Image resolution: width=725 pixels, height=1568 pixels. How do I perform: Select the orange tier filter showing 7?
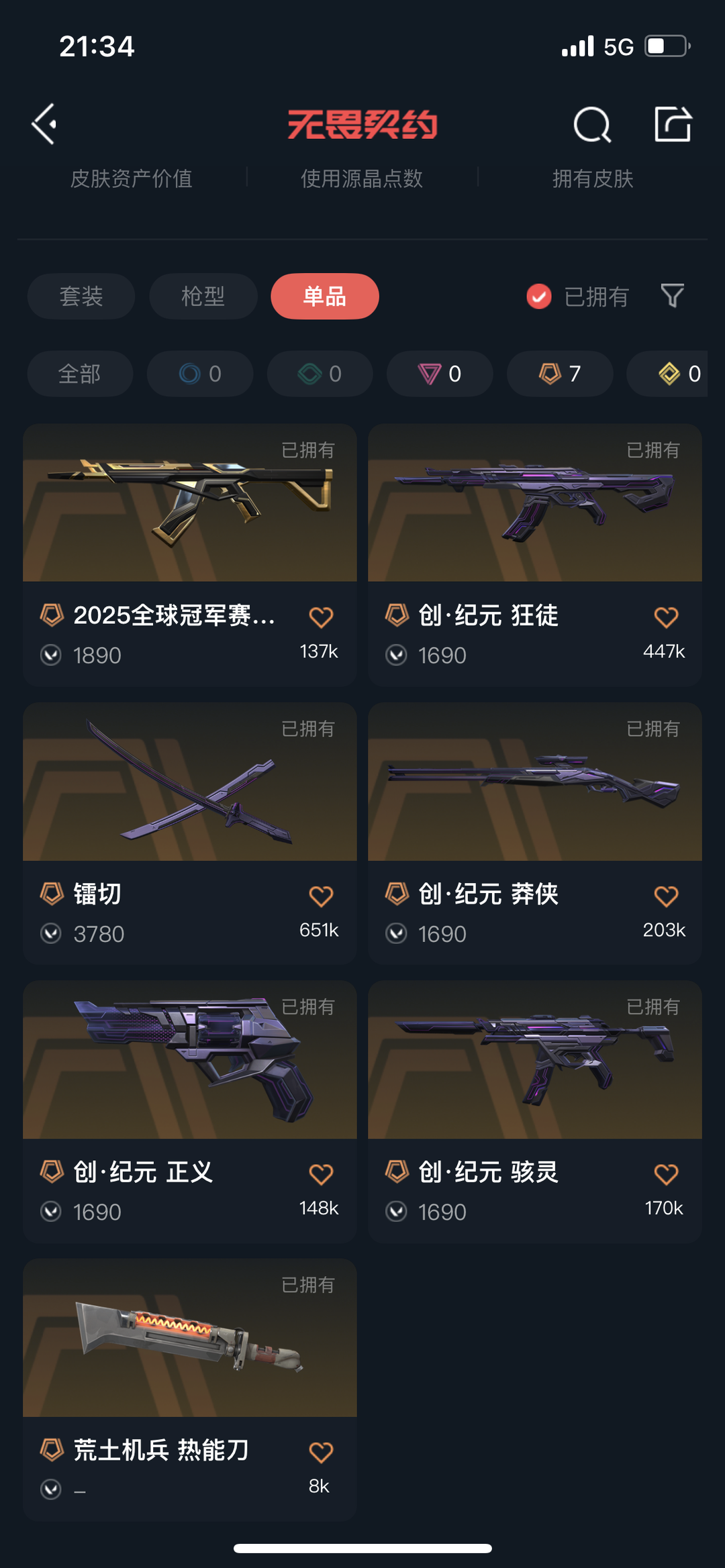[560, 374]
